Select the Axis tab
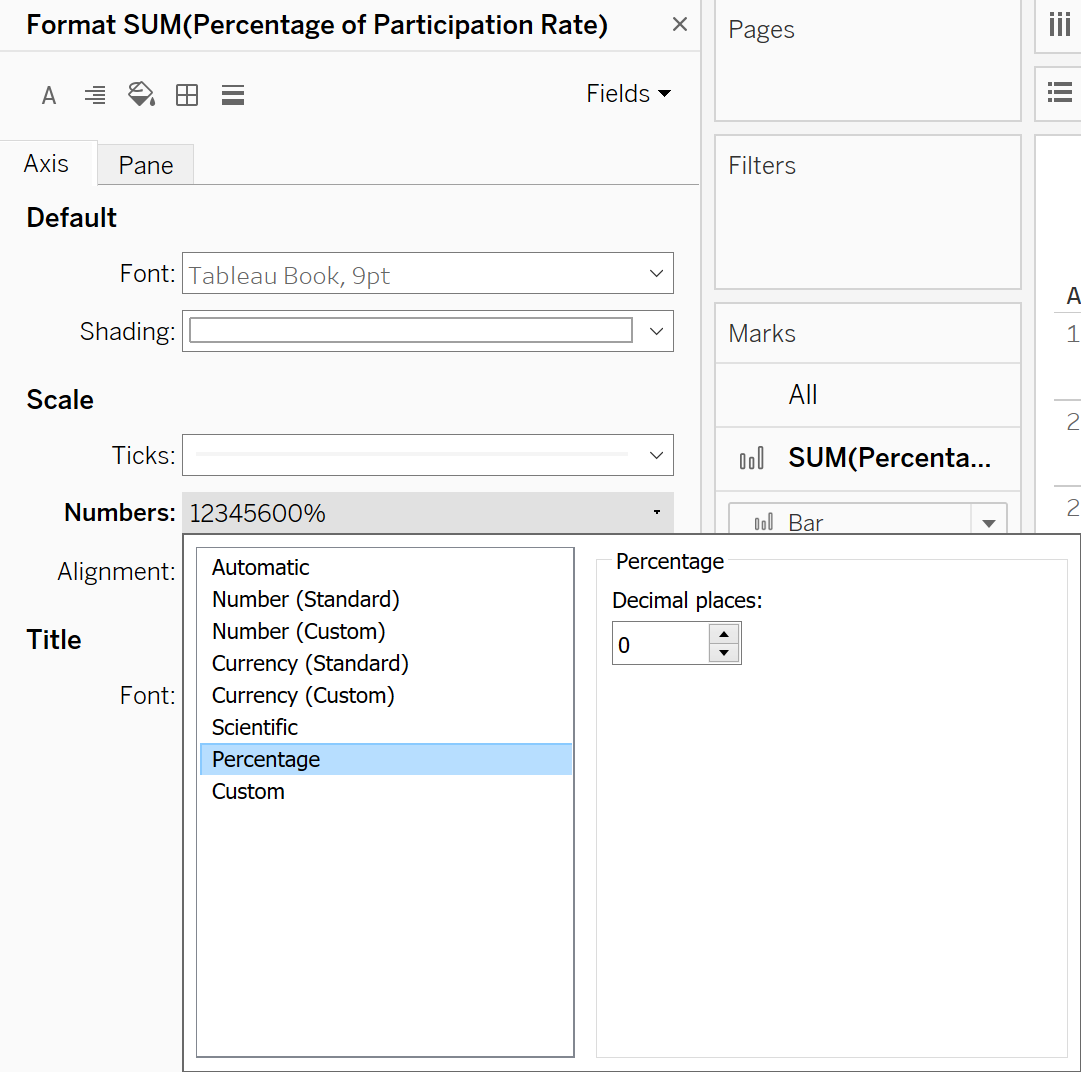The height and width of the screenshot is (1072, 1081). click(x=47, y=164)
